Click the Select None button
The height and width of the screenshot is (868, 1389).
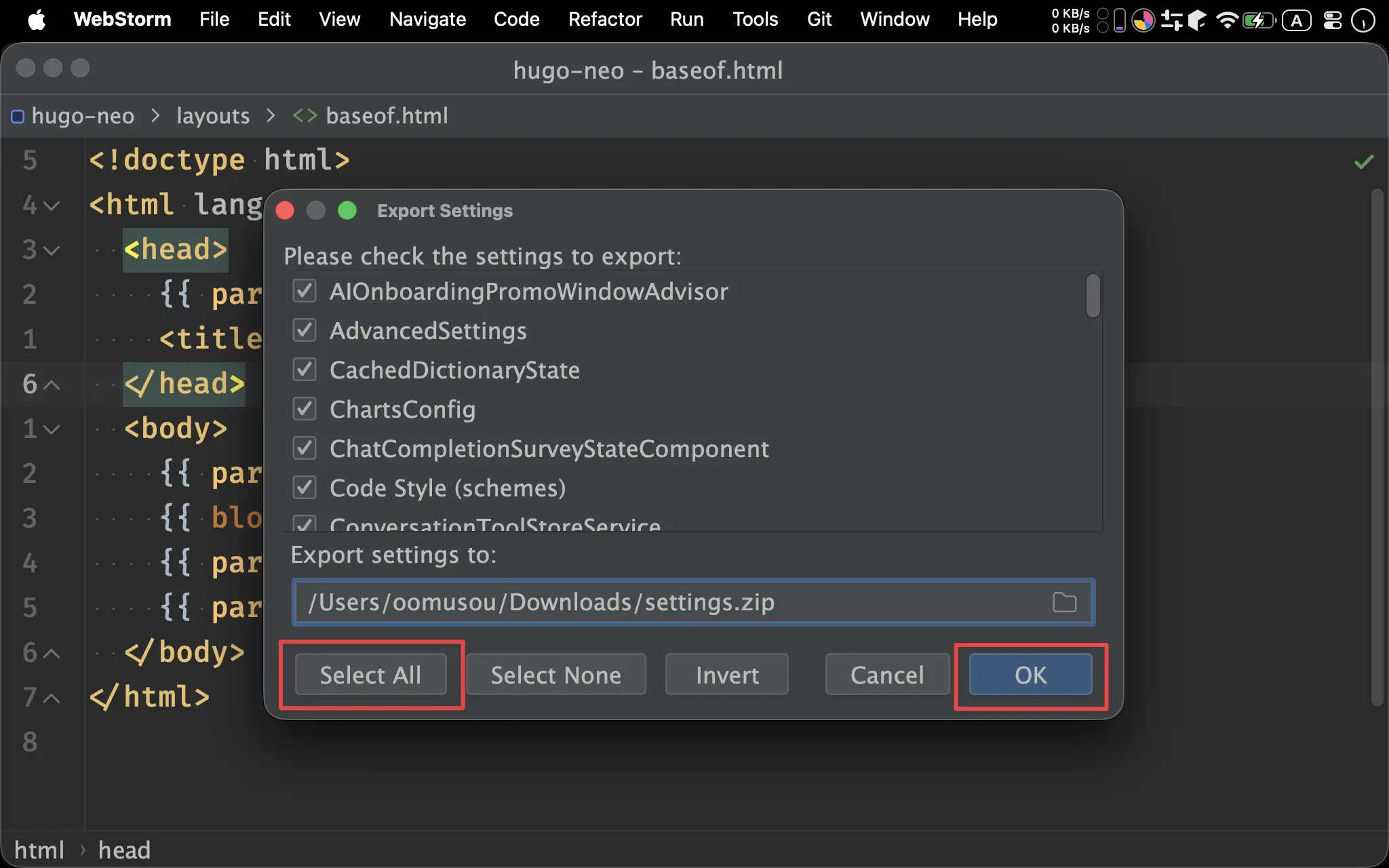point(556,675)
